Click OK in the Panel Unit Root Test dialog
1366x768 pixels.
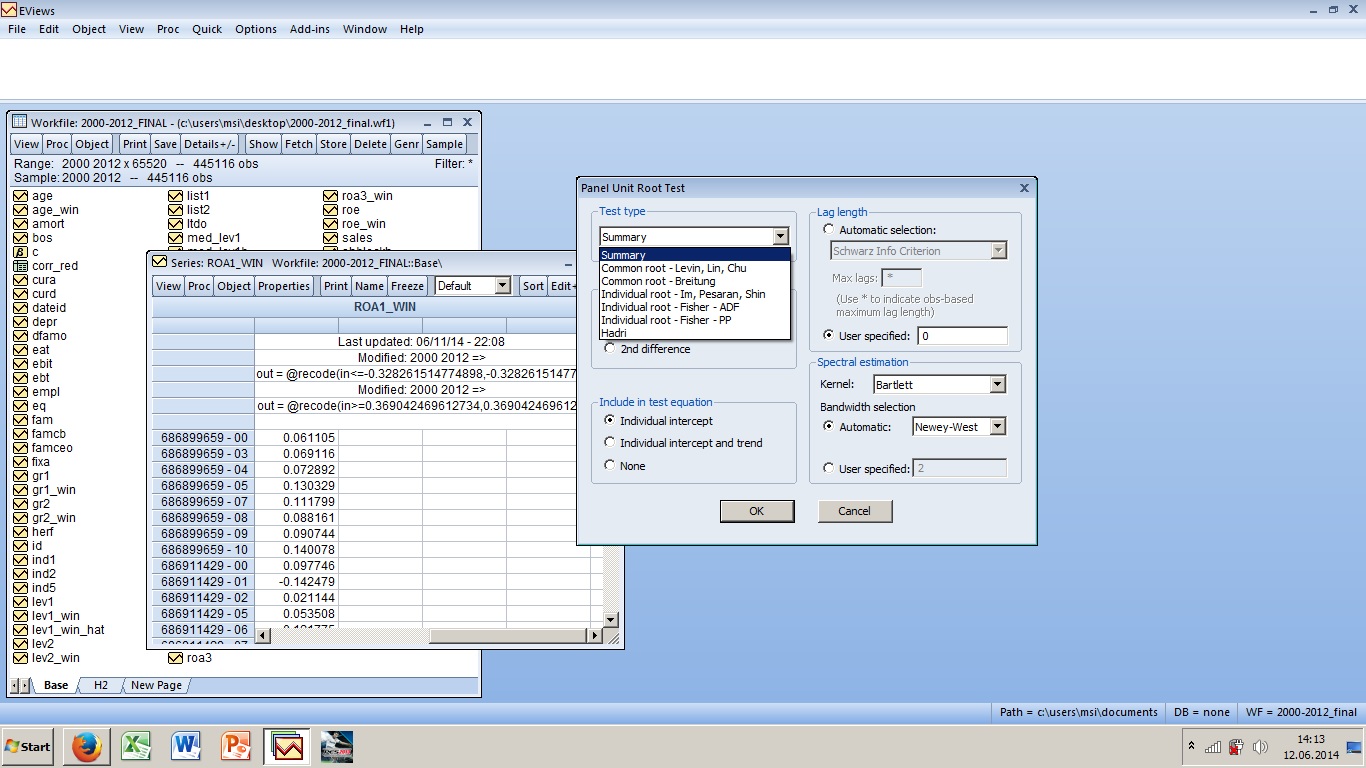pos(756,510)
